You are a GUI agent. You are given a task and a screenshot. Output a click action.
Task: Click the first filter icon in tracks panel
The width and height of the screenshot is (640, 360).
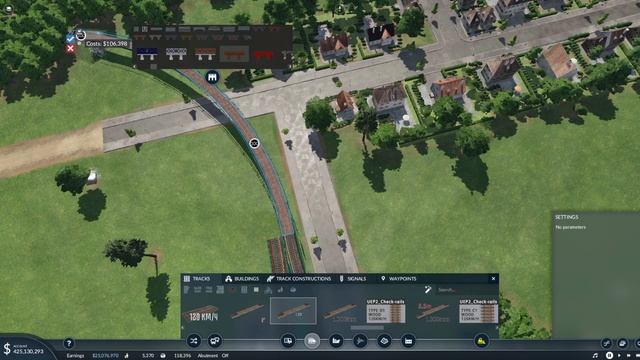click(187, 290)
